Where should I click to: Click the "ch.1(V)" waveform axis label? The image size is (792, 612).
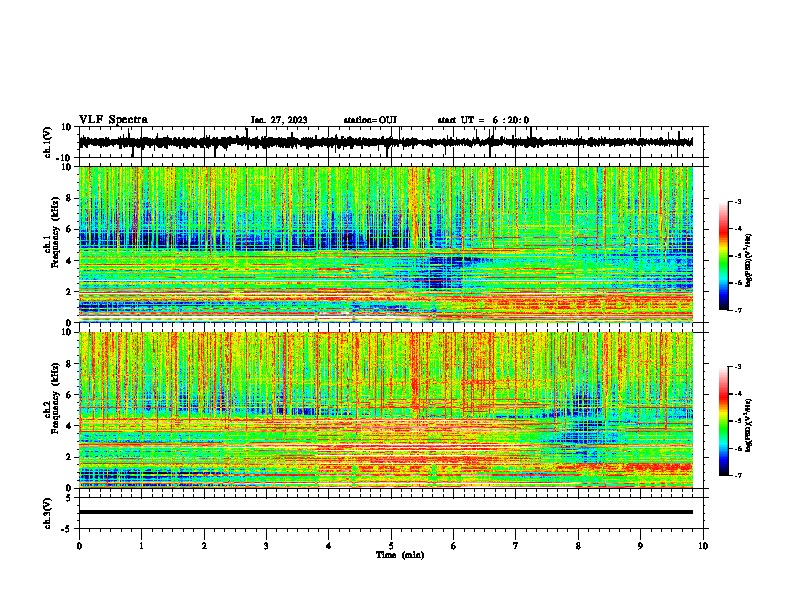coord(48,142)
